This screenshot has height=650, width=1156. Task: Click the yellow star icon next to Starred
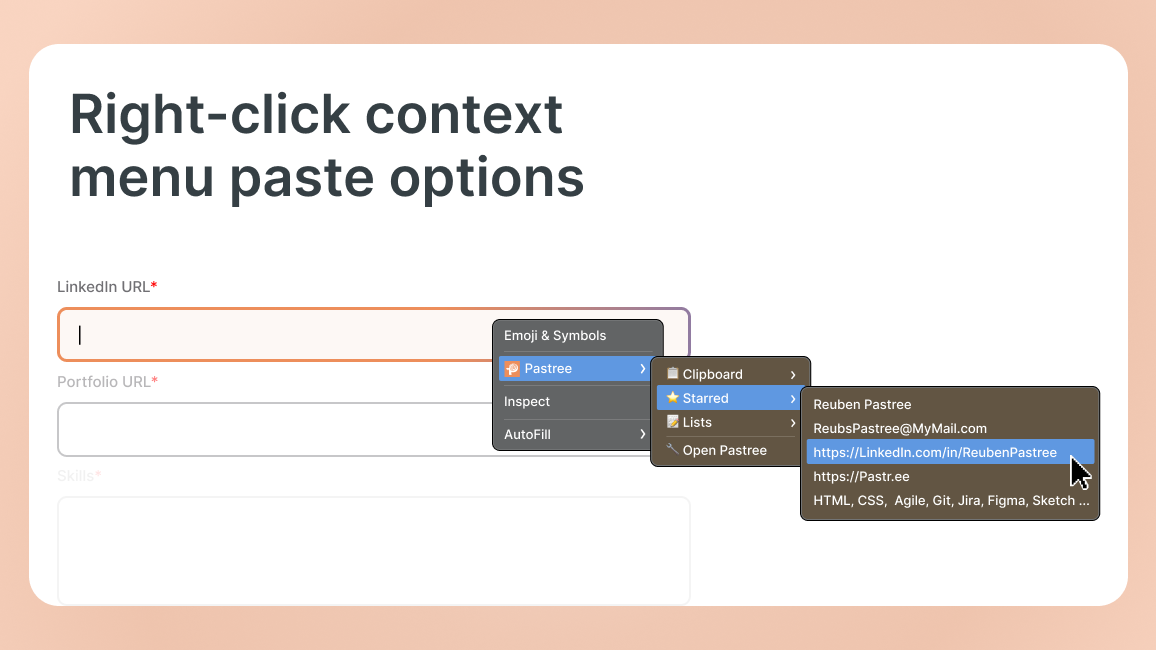(671, 398)
